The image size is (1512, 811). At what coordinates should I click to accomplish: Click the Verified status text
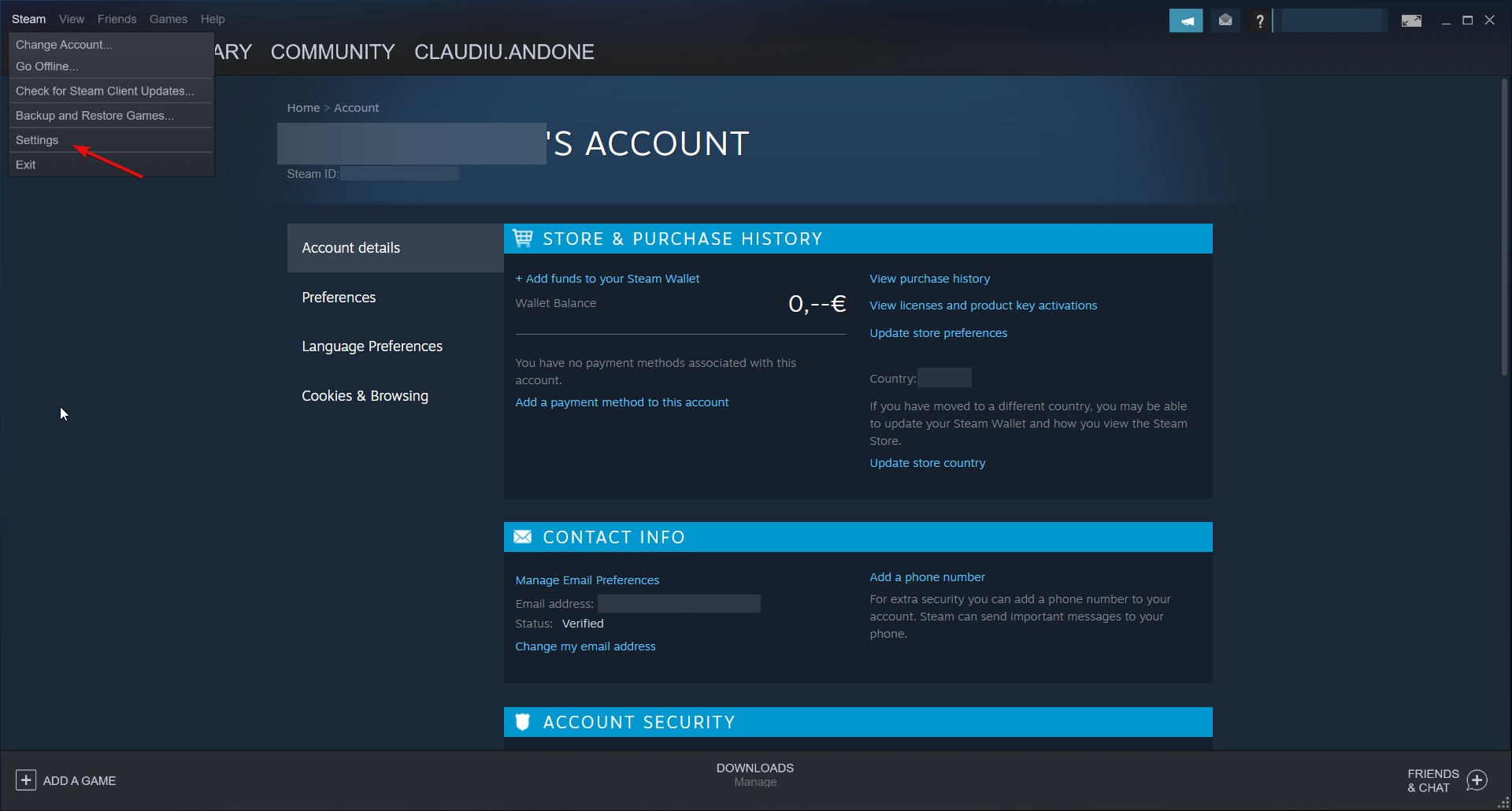coord(583,624)
